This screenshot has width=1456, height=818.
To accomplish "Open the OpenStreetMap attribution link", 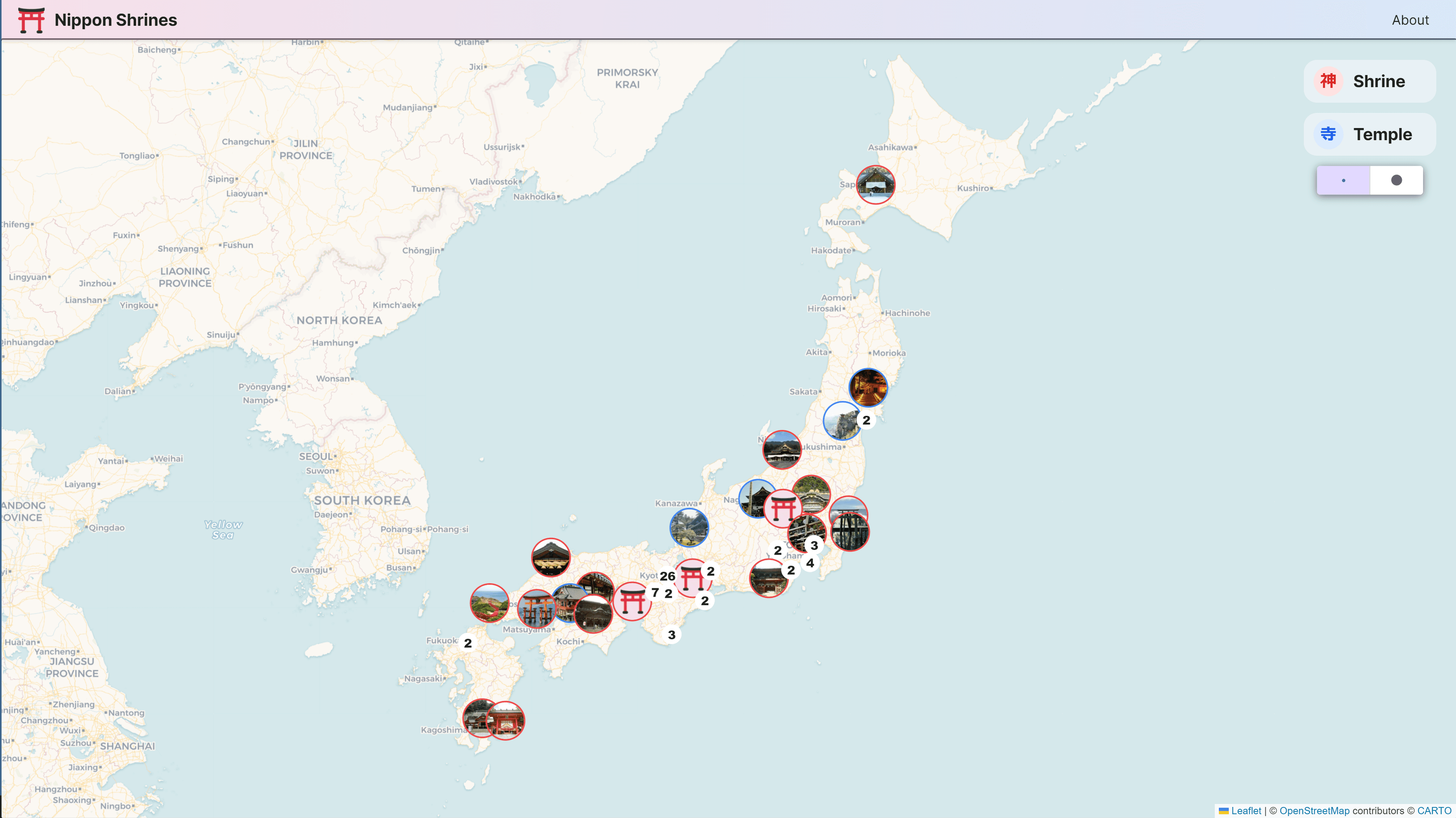I will point(1314,811).
